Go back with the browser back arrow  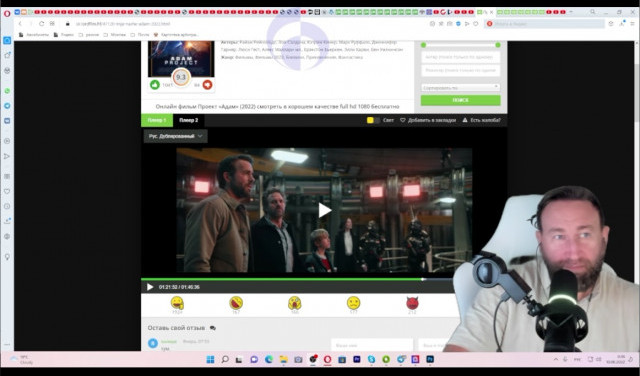tap(20, 24)
